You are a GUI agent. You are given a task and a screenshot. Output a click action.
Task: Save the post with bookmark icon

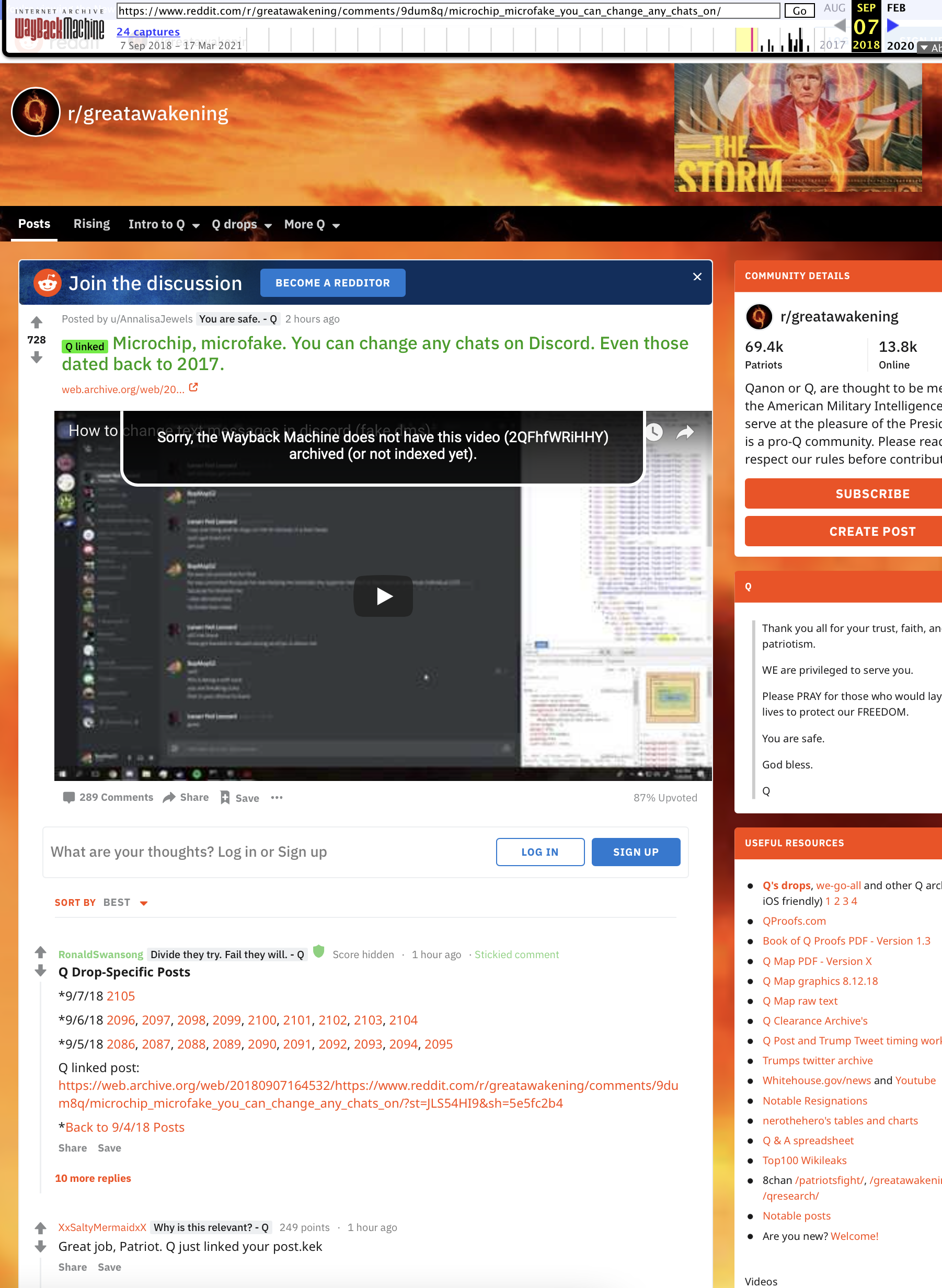(239, 798)
